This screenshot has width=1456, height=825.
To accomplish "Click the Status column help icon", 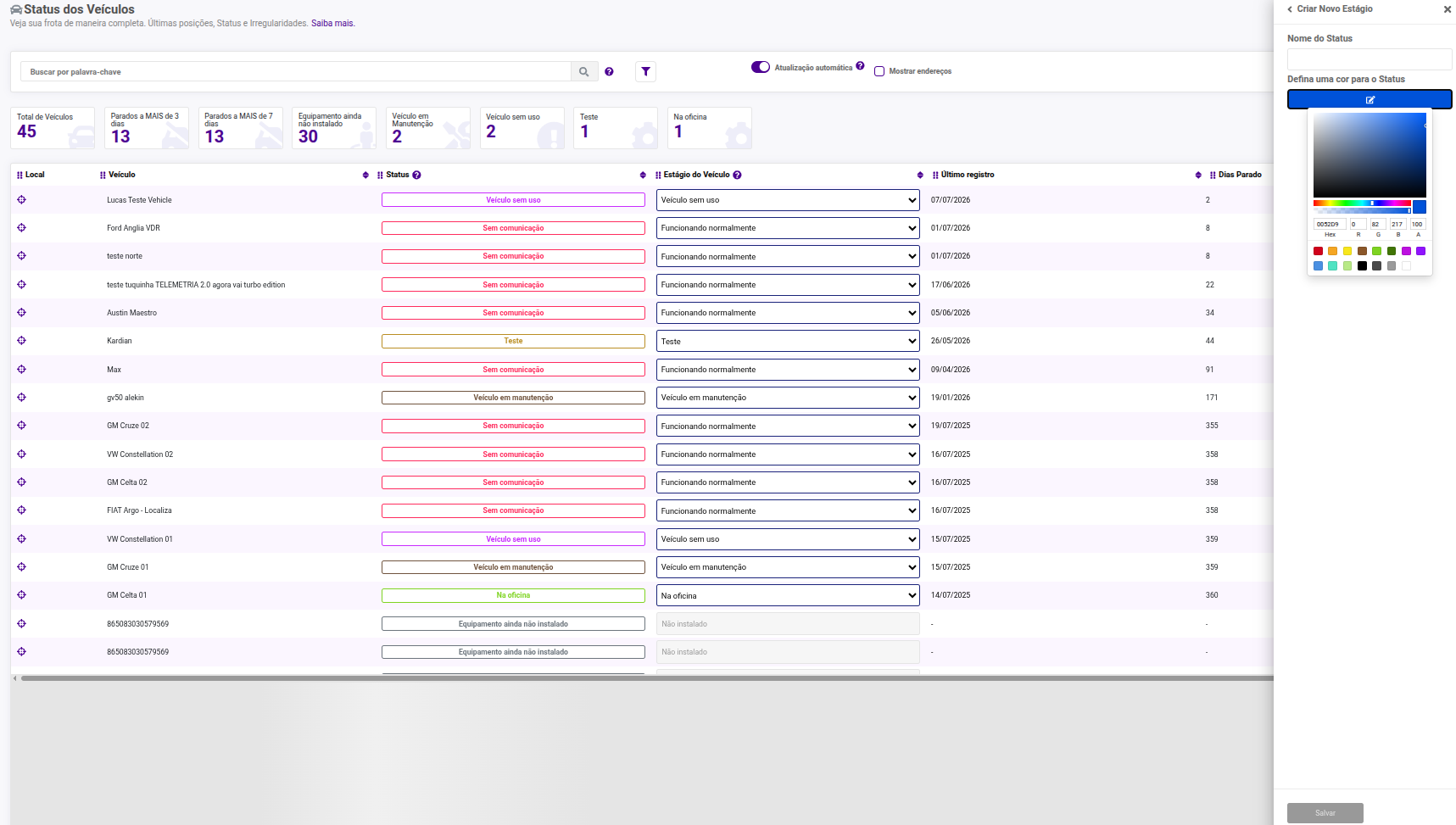I will [x=416, y=175].
